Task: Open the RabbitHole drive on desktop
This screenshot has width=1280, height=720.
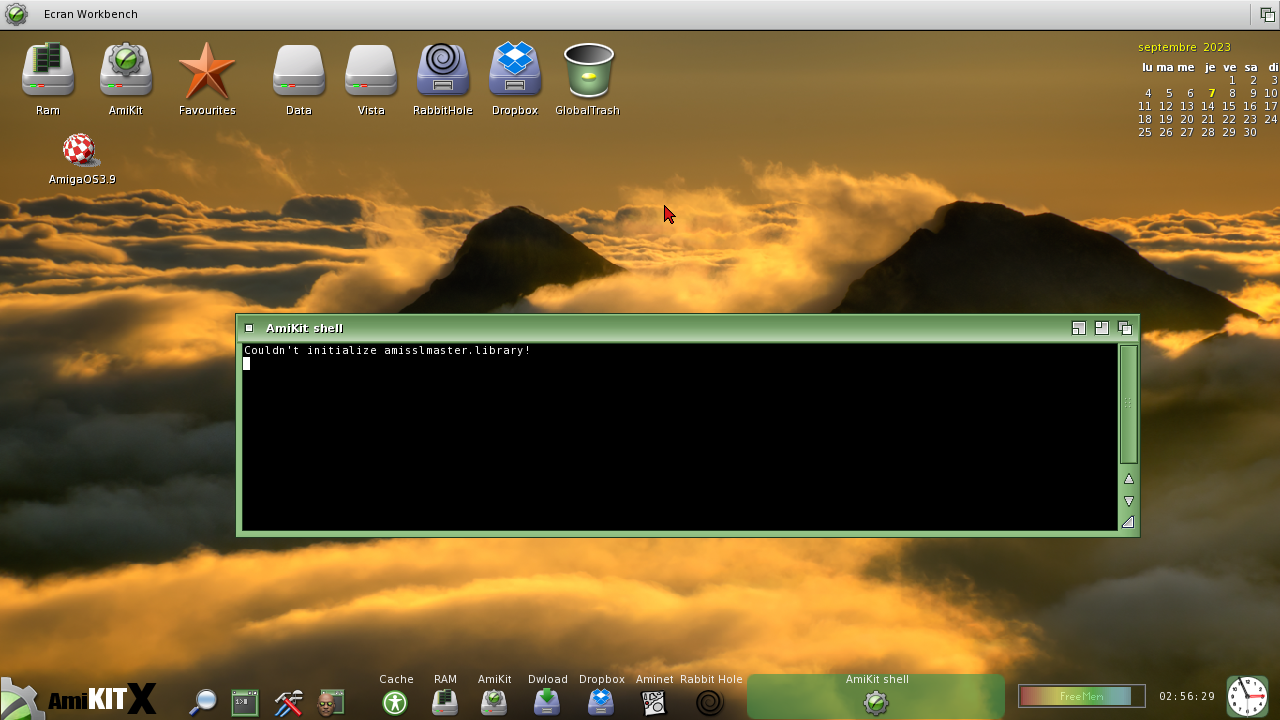Action: click(443, 70)
